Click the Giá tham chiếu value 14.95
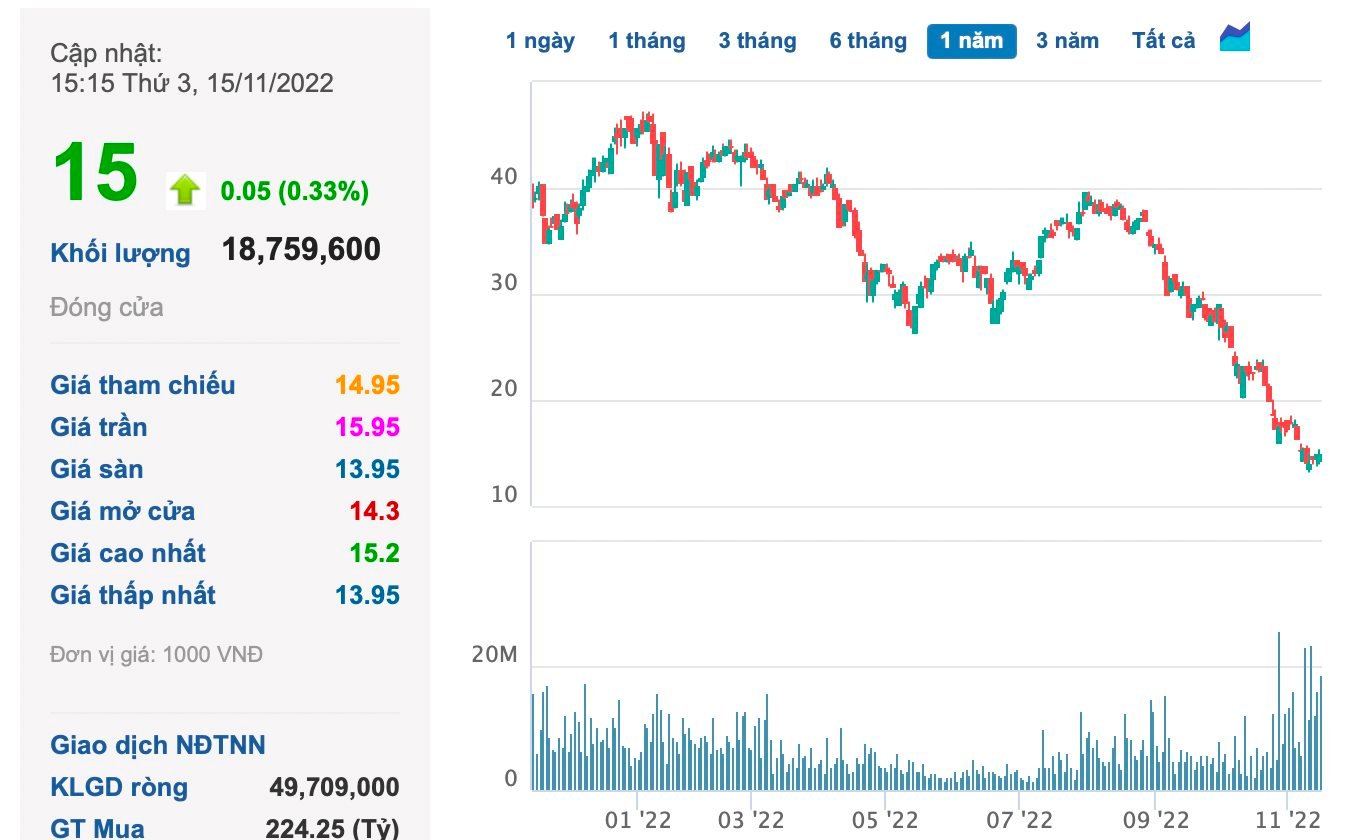The height and width of the screenshot is (840, 1350). click(x=367, y=385)
